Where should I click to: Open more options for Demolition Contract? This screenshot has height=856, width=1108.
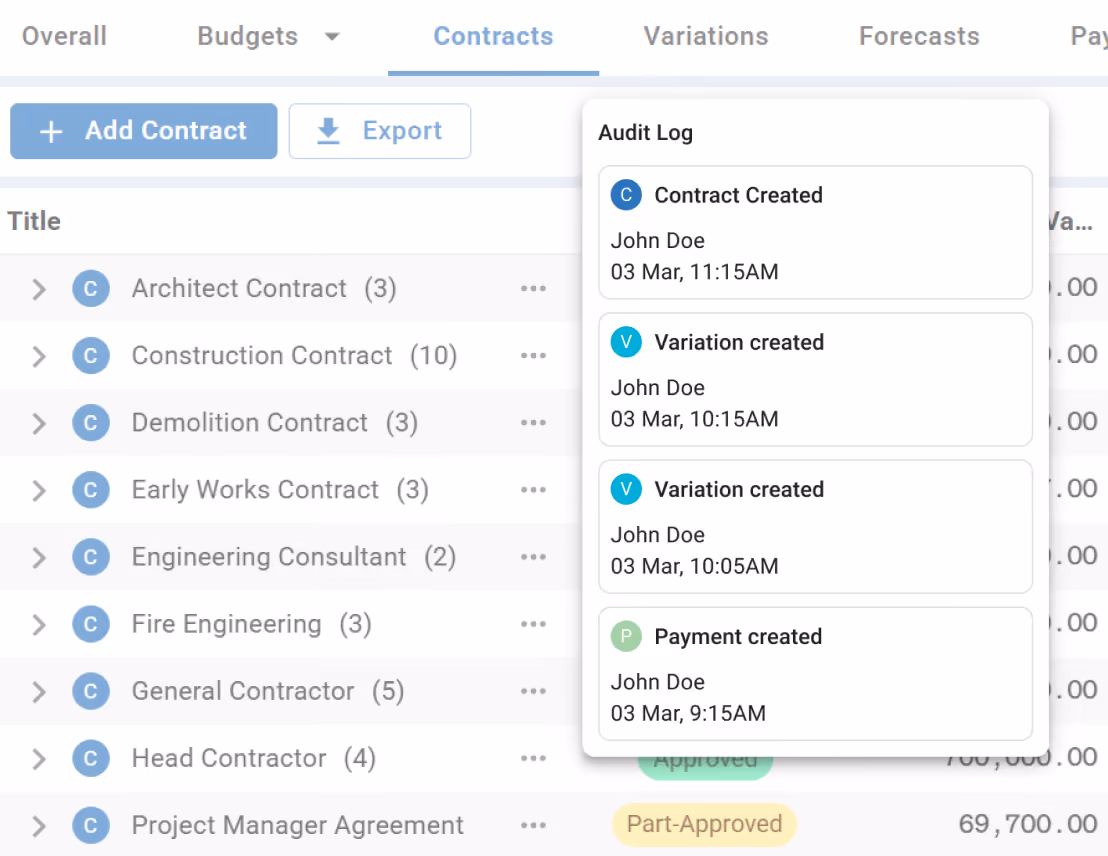pos(534,423)
